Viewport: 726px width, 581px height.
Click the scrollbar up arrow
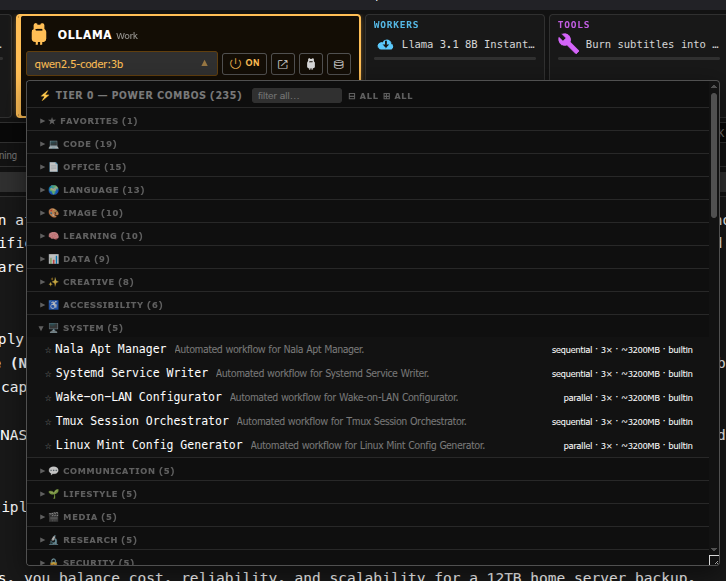(714, 86)
